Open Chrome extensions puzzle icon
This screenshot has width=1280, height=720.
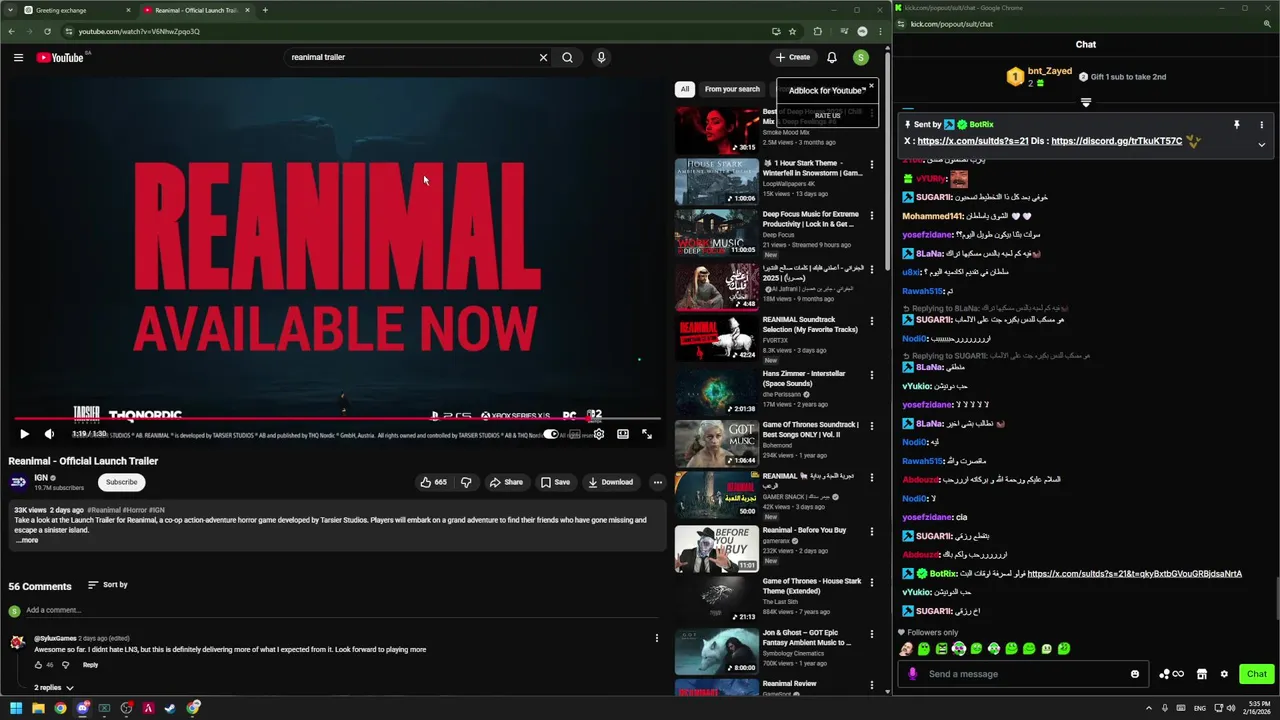[818, 31]
